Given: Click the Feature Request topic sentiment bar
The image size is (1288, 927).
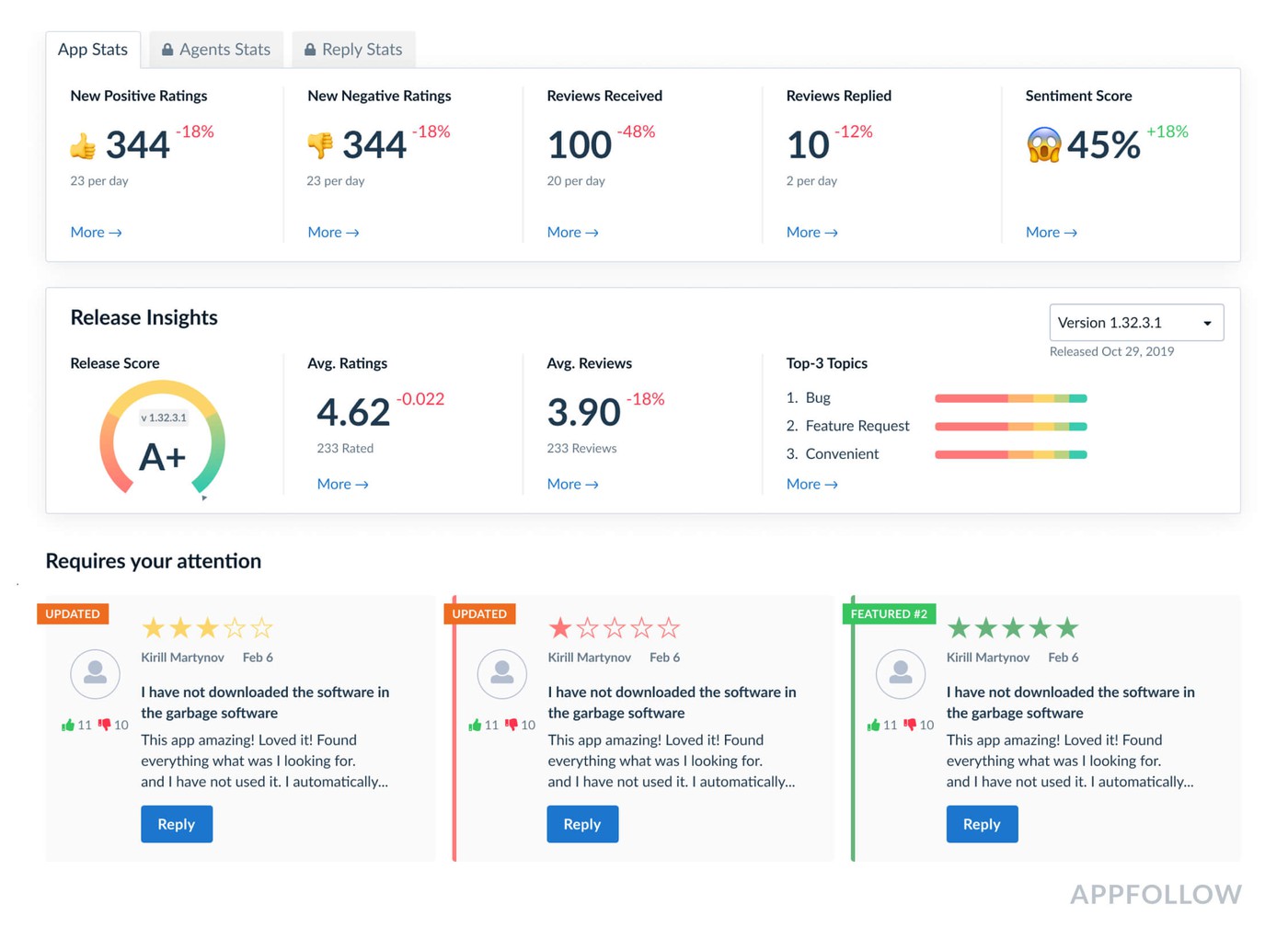Looking at the screenshot, I should click(x=1010, y=427).
